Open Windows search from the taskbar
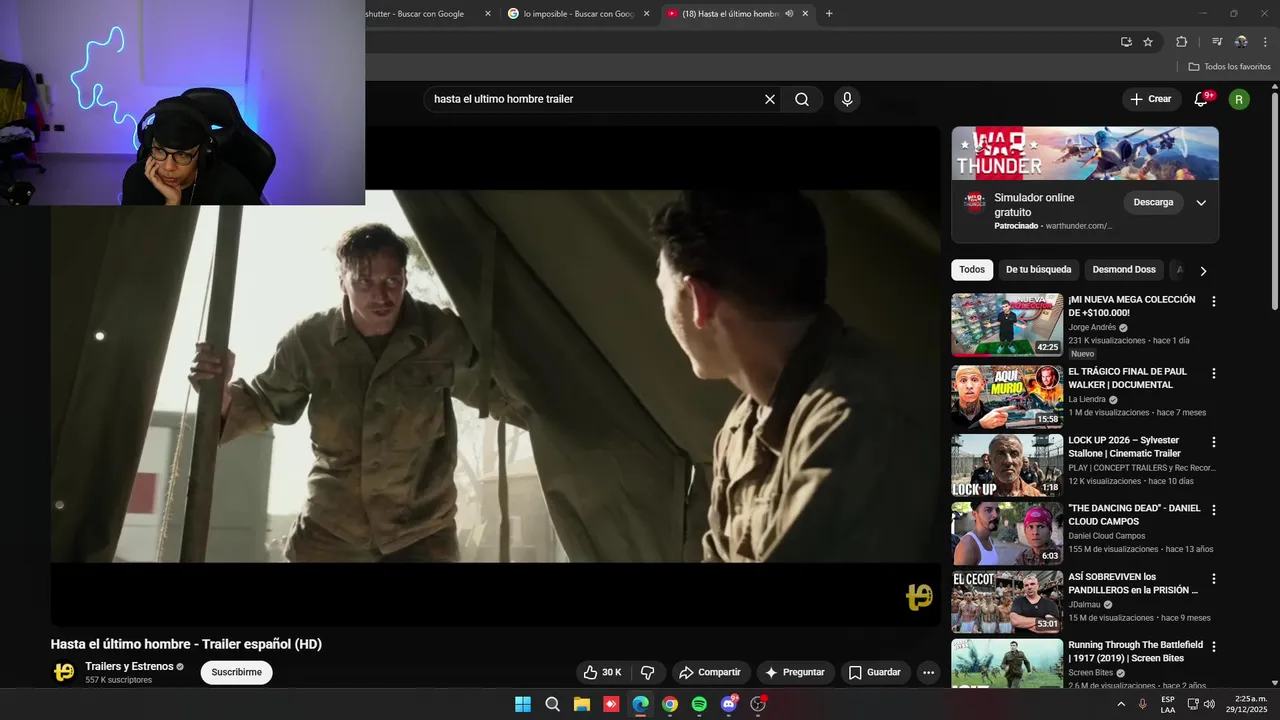This screenshot has height=720, width=1280. (x=552, y=704)
